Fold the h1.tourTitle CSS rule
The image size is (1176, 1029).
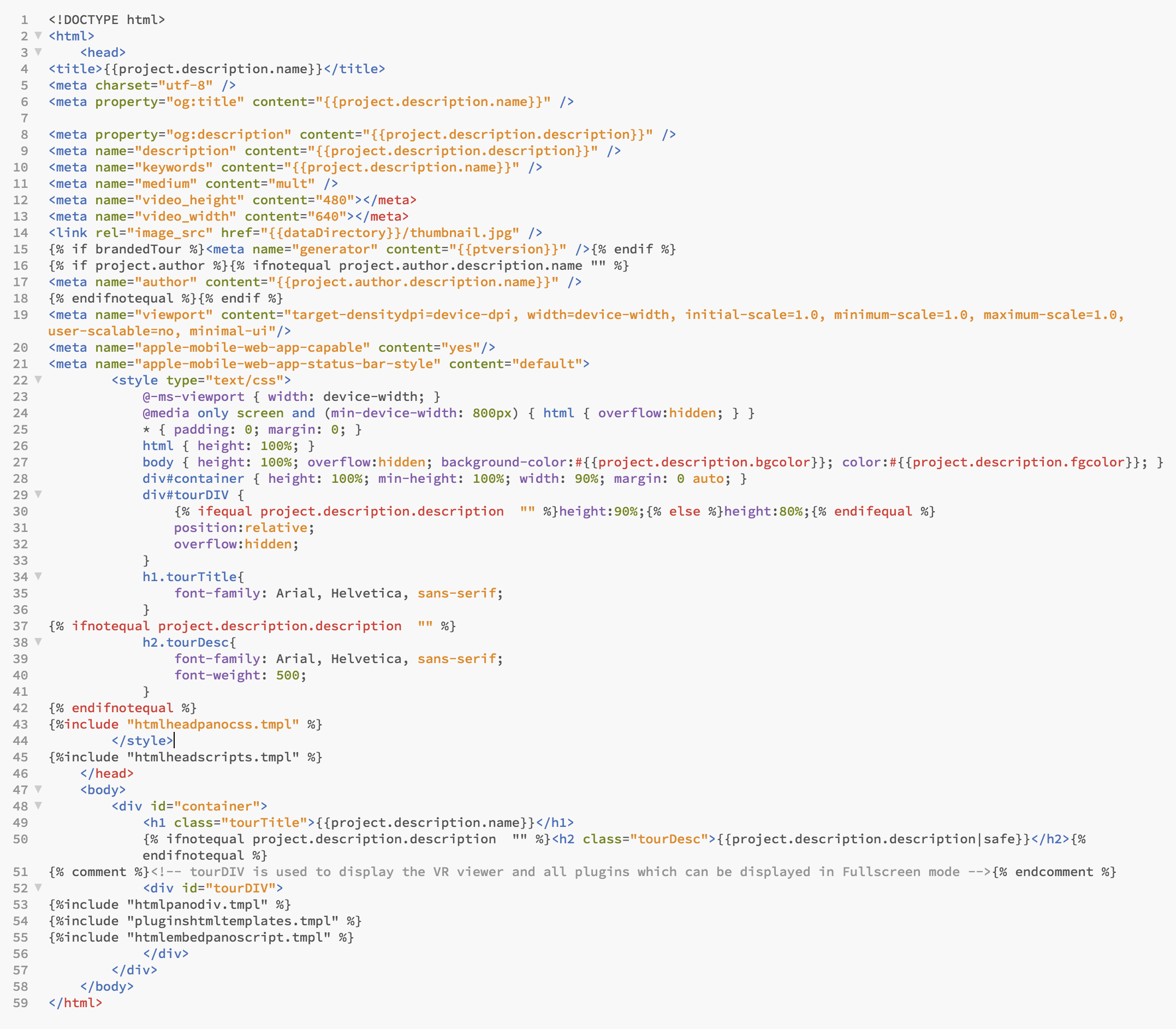(x=38, y=576)
